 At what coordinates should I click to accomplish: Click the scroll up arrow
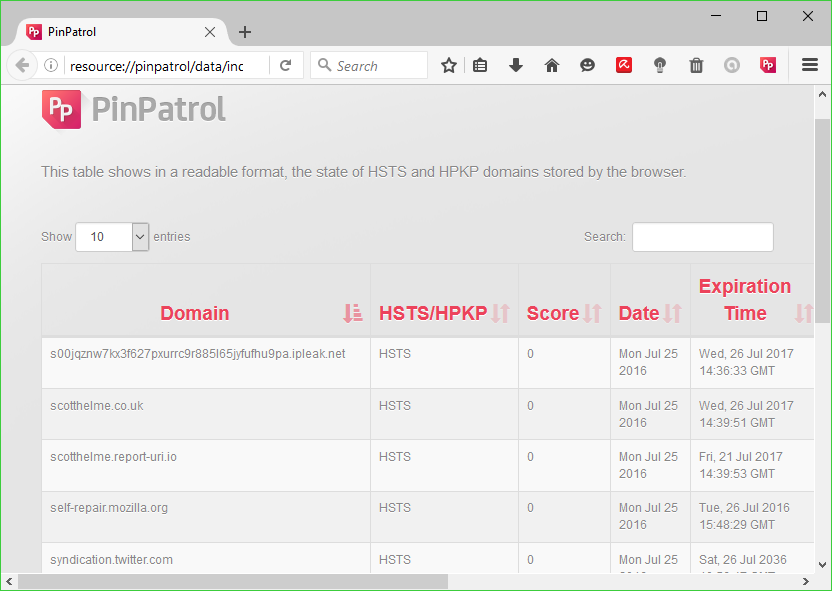coord(822,94)
